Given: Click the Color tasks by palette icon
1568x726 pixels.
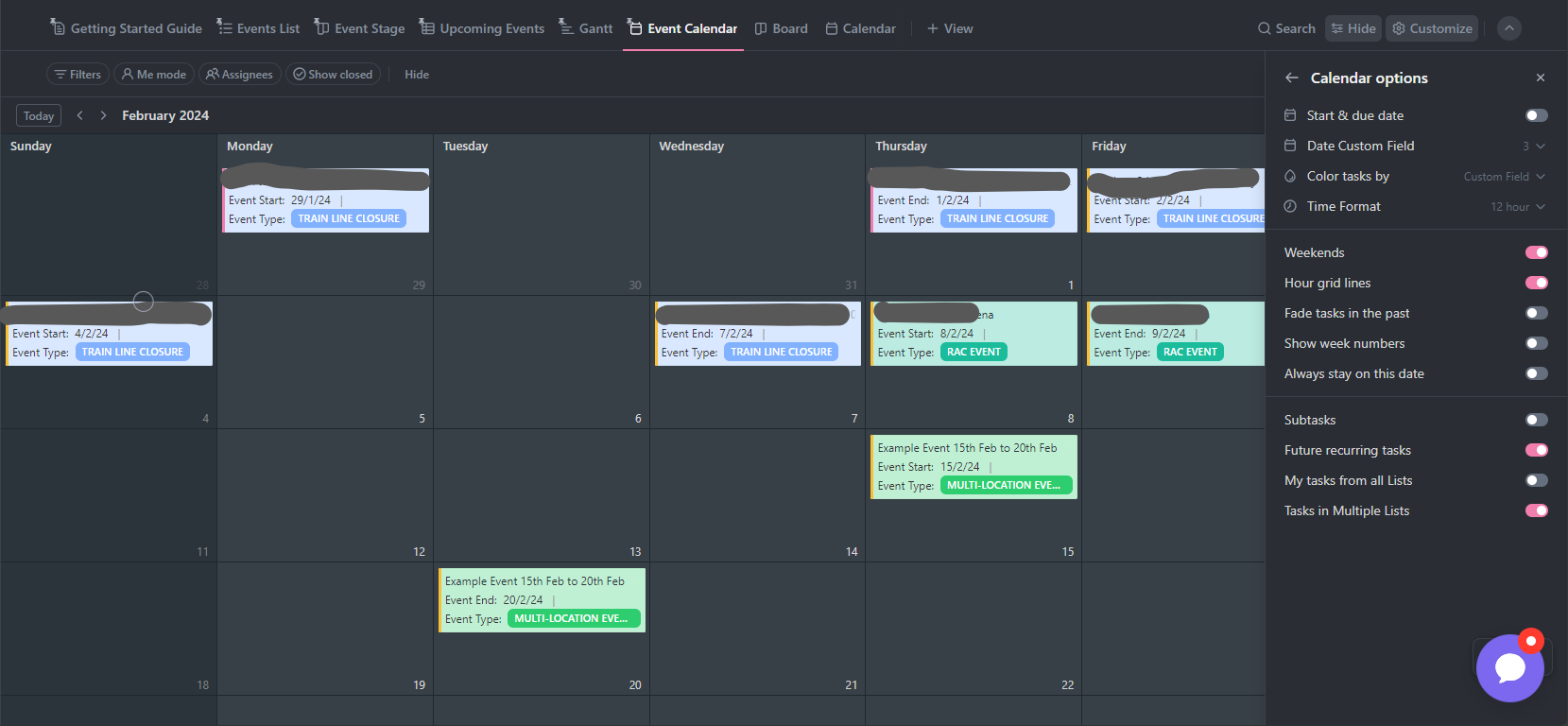Looking at the screenshot, I should tap(1290, 176).
